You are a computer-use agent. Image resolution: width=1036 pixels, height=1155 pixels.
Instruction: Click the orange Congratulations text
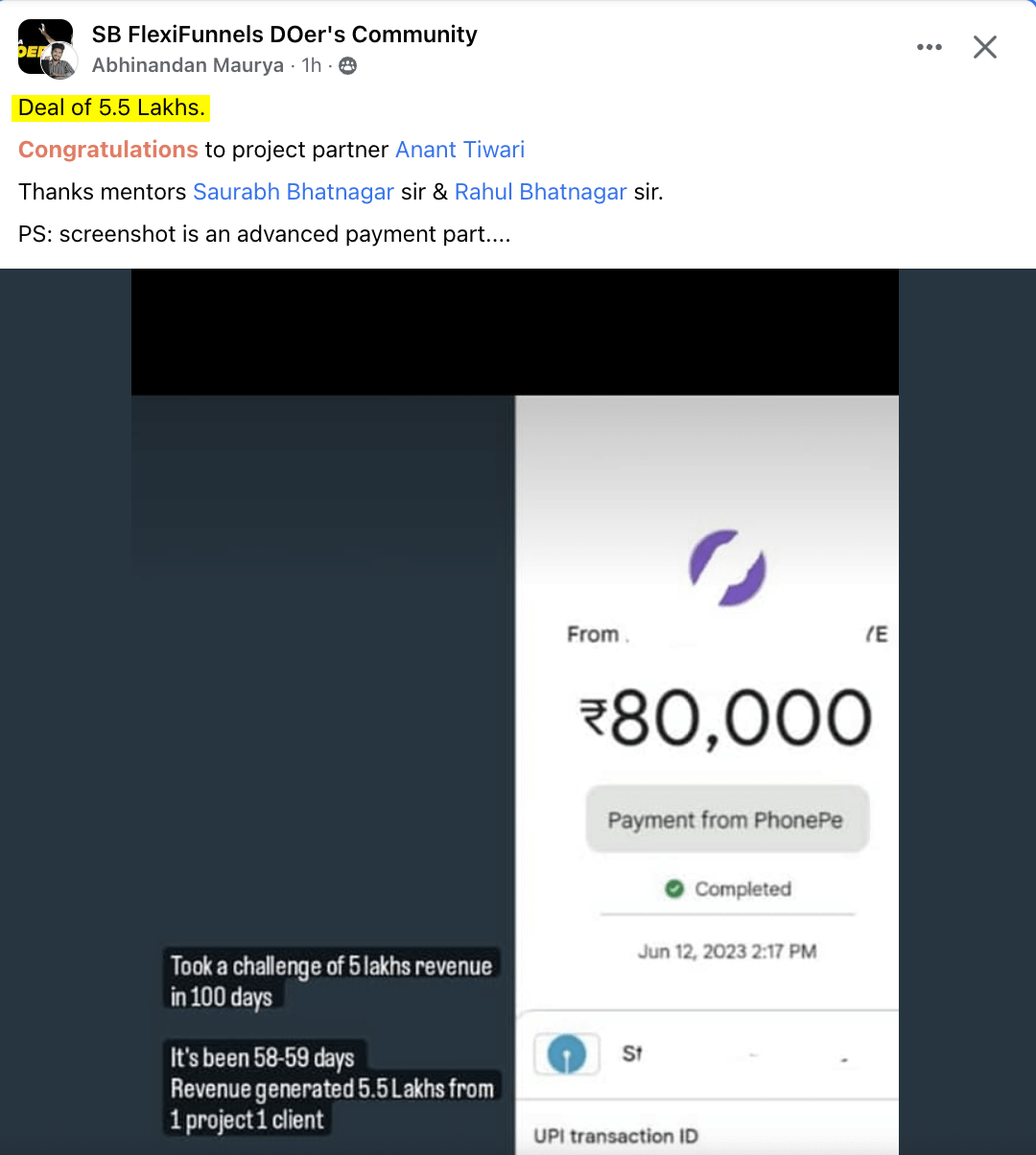(108, 150)
